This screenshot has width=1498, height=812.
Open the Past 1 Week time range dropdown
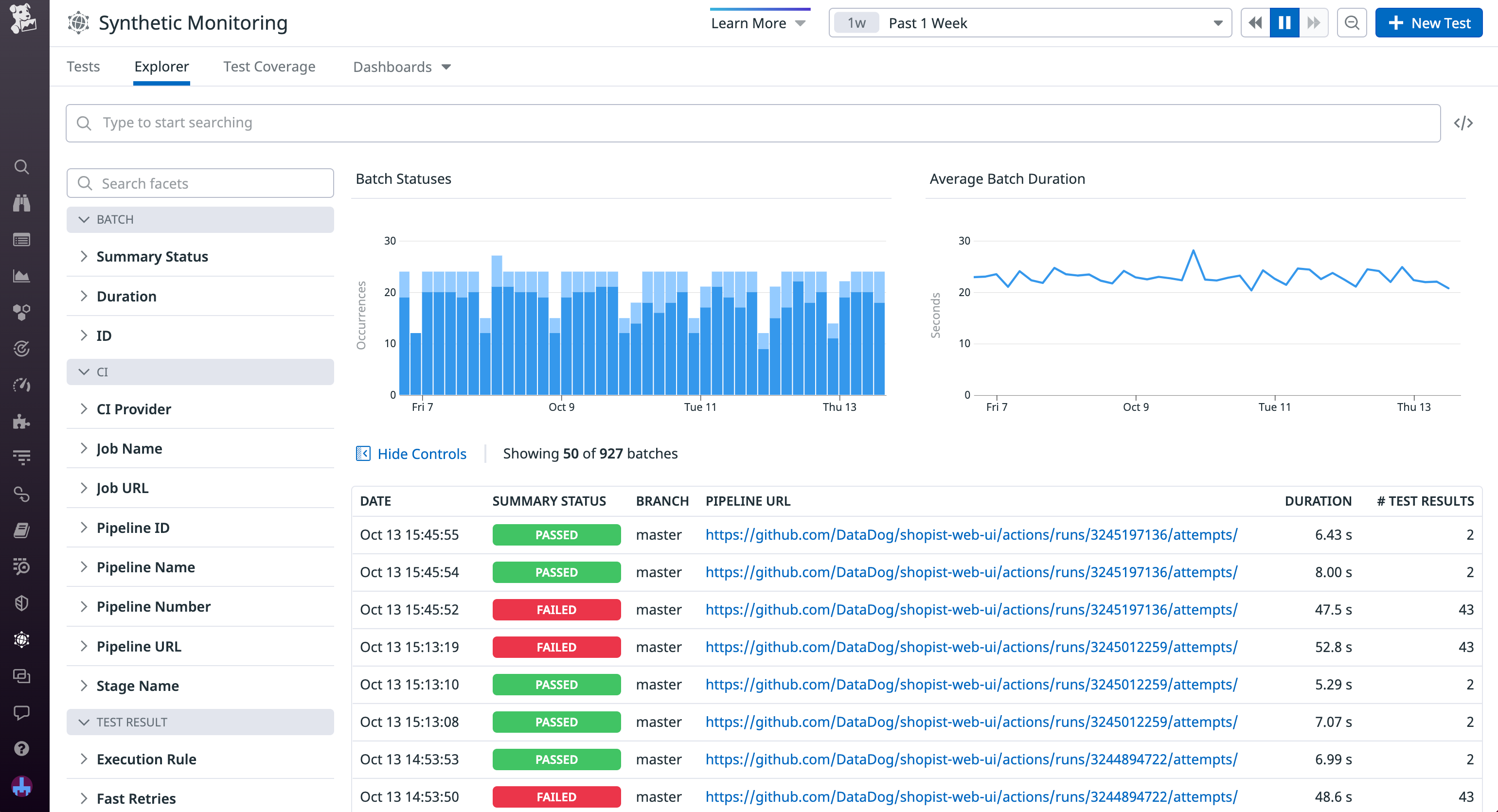click(x=1029, y=23)
